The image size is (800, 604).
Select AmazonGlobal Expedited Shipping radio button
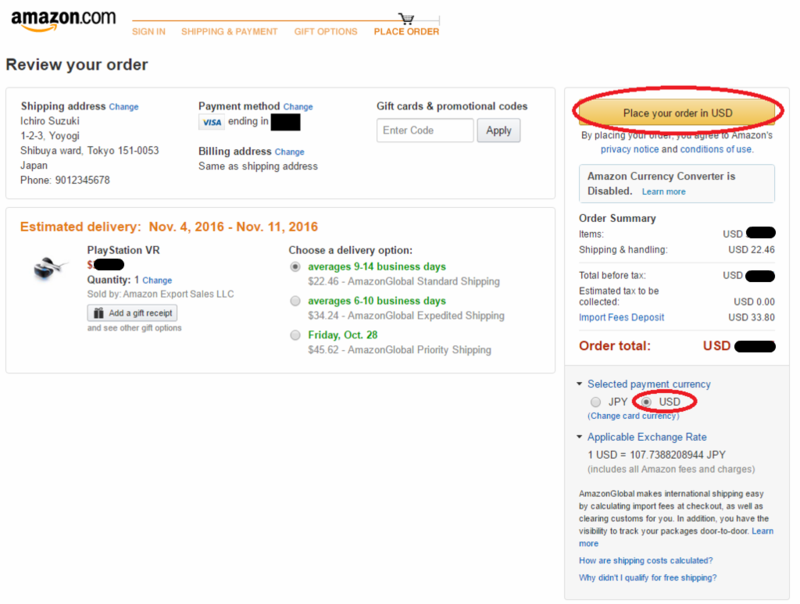click(295, 301)
